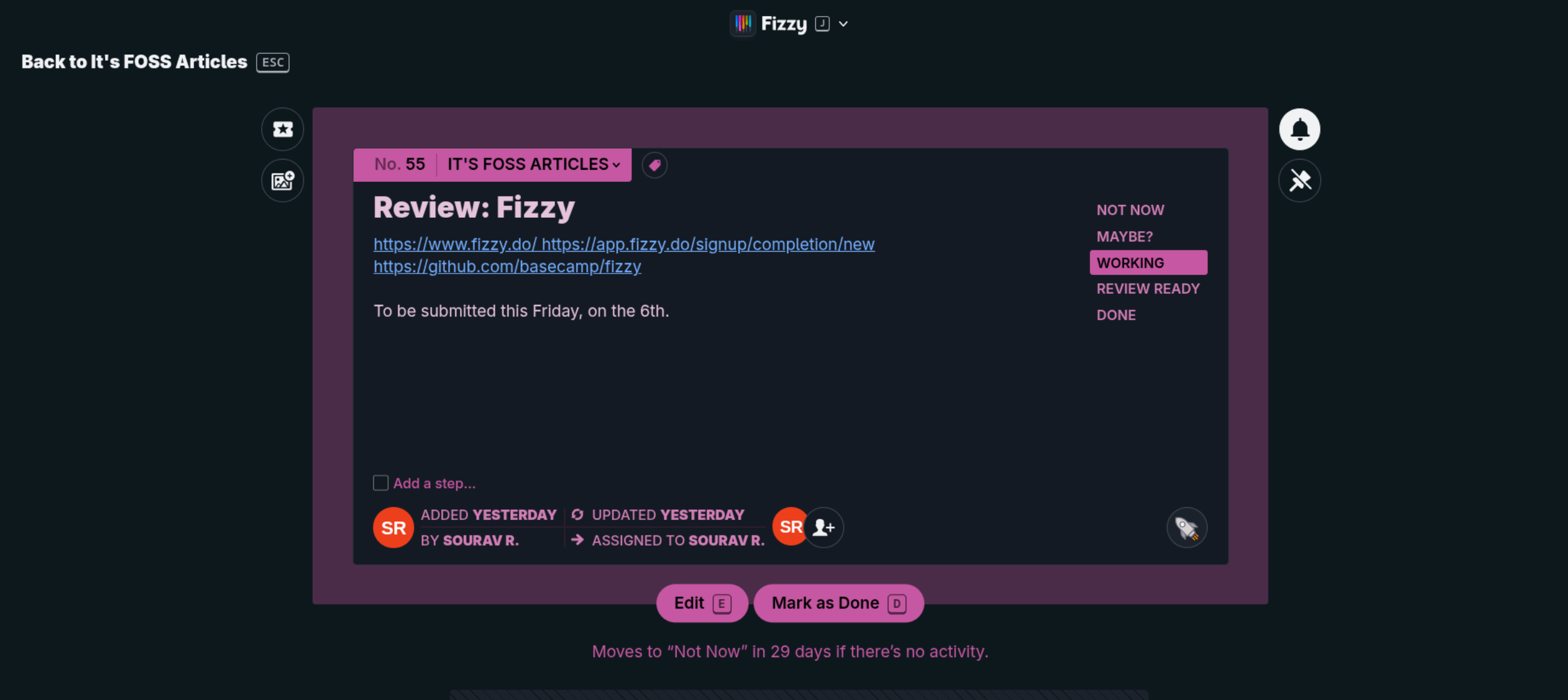Click the assign person plus icon

click(x=824, y=528)
